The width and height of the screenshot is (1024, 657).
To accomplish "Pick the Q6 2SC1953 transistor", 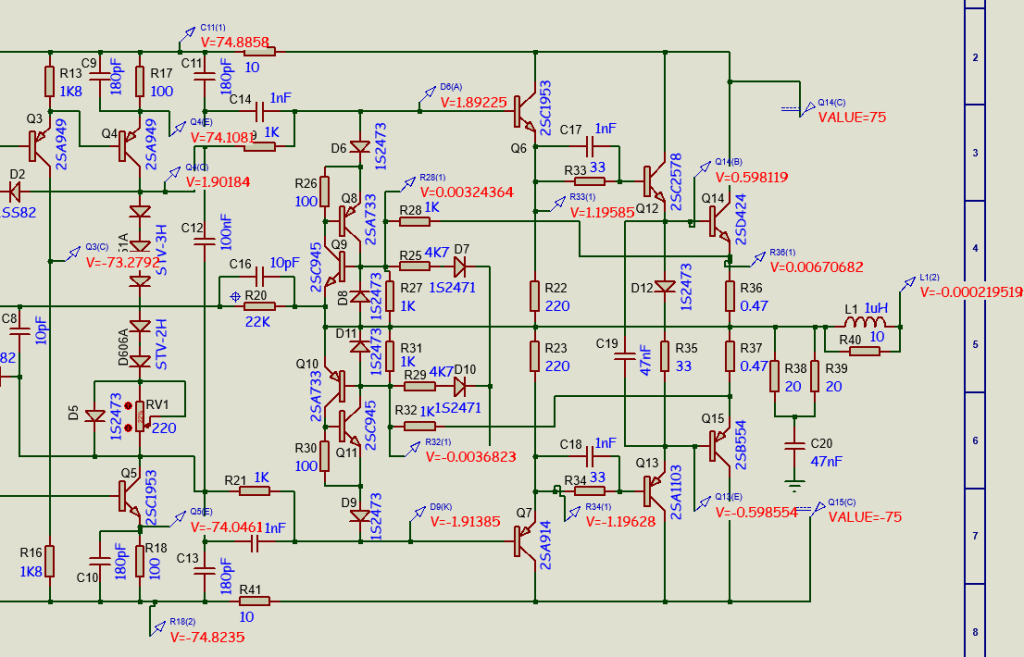I will tap(526, 112).
